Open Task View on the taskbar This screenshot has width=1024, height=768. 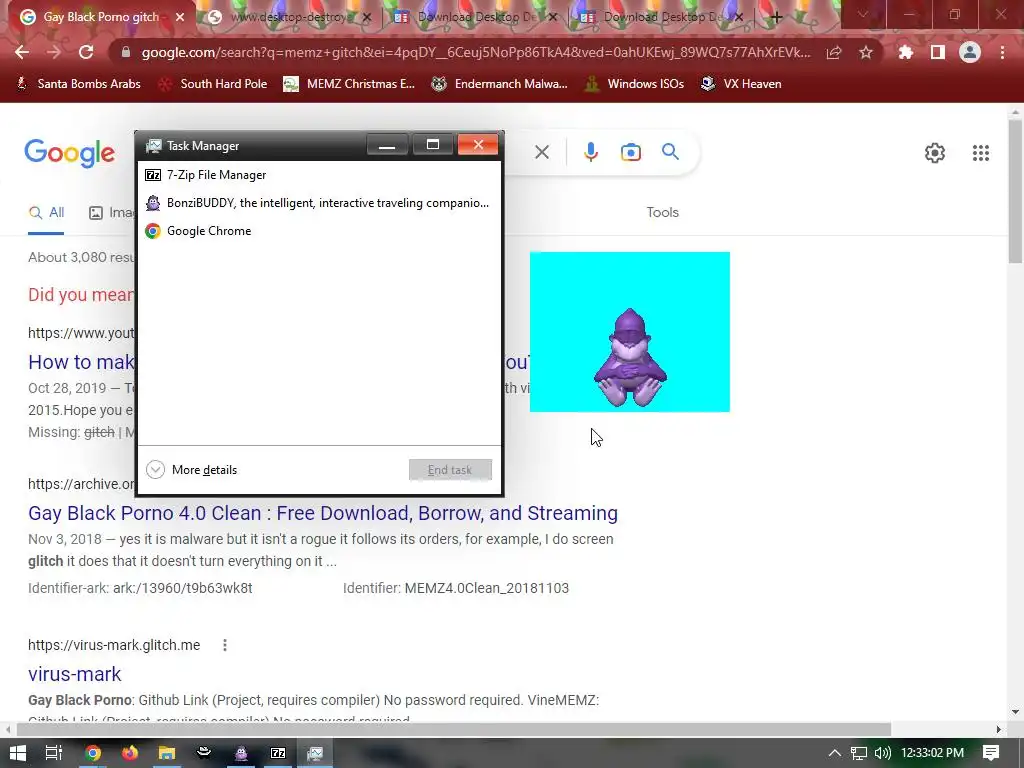coord(54,753)
